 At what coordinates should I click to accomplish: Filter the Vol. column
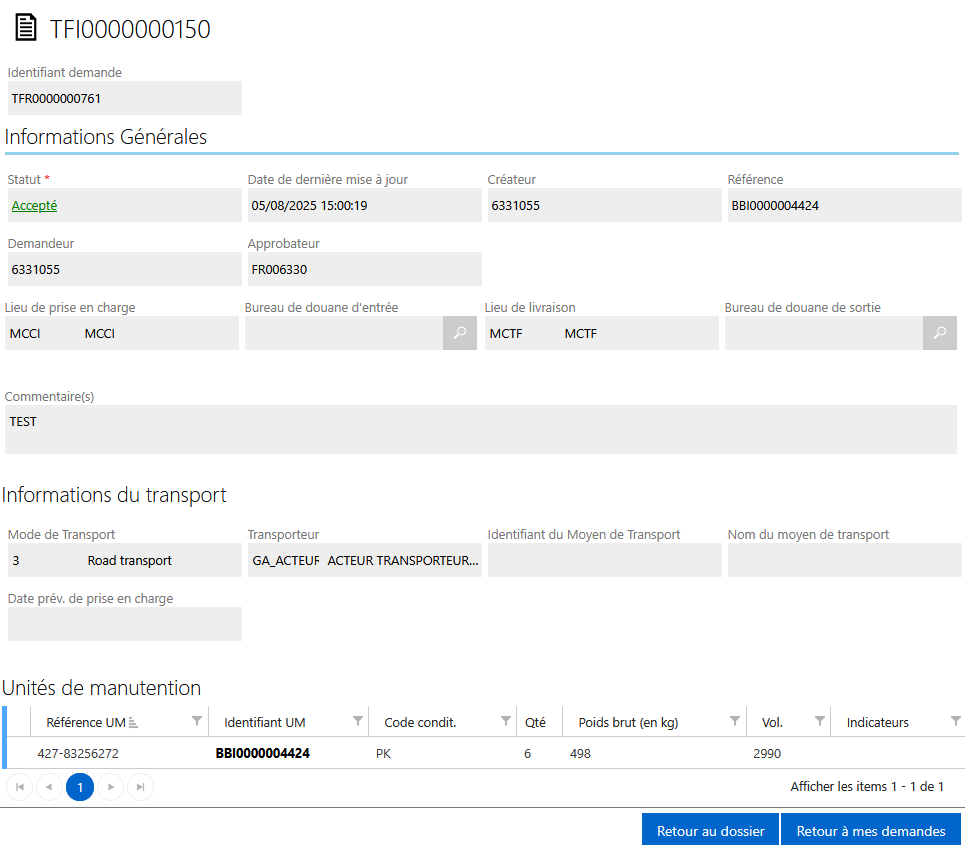(x=820, y=721)
